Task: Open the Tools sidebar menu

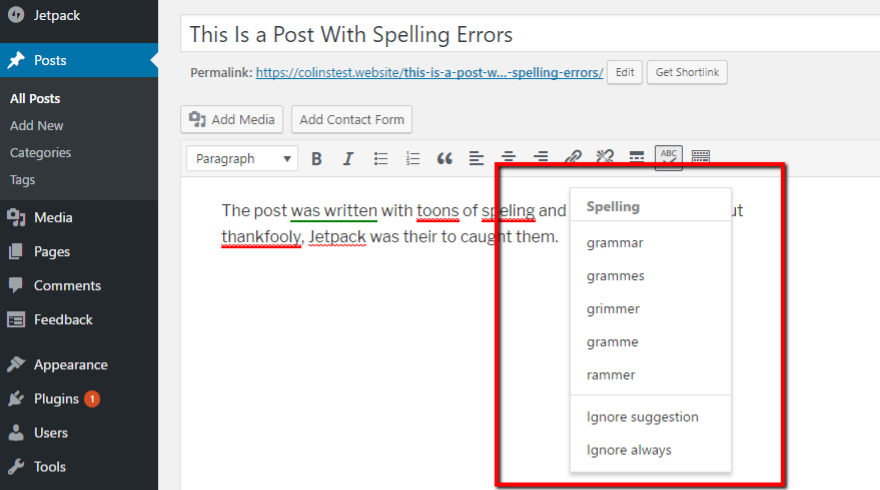Action: (x=79, y=466)
